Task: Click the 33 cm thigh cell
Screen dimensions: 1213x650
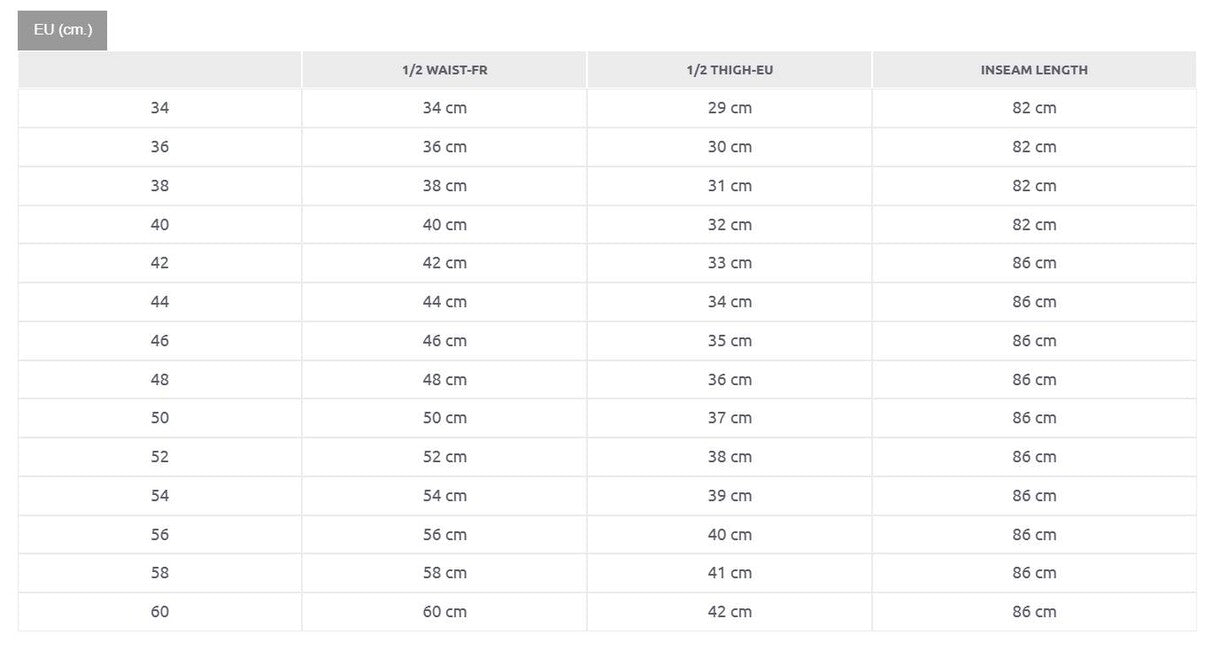Action: (730, 263)
